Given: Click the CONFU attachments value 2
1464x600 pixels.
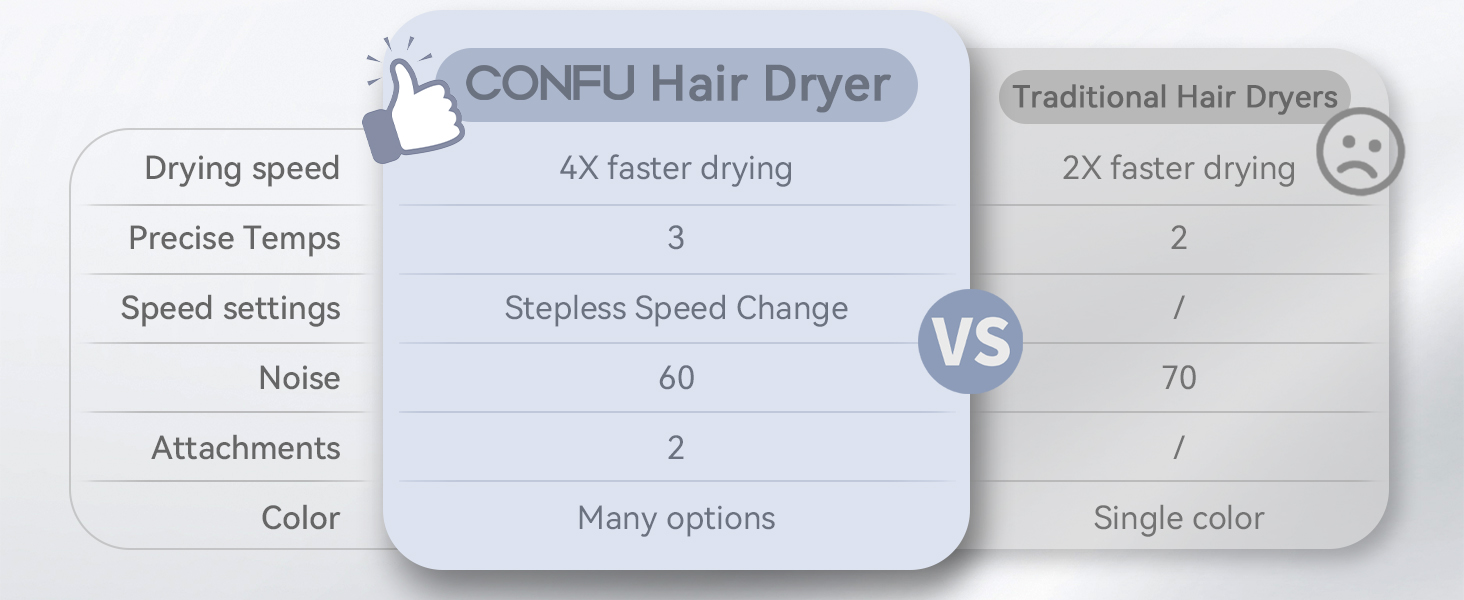Looking at the screenshot, I should [676, 448].
